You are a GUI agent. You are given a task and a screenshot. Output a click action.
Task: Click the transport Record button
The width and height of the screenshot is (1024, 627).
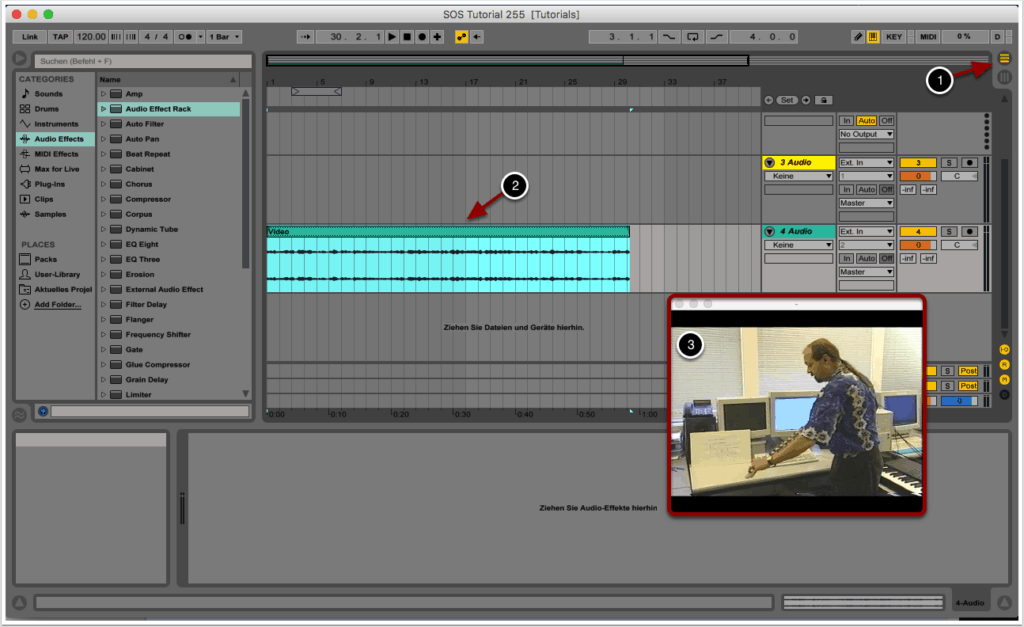[x=422, y=37]
